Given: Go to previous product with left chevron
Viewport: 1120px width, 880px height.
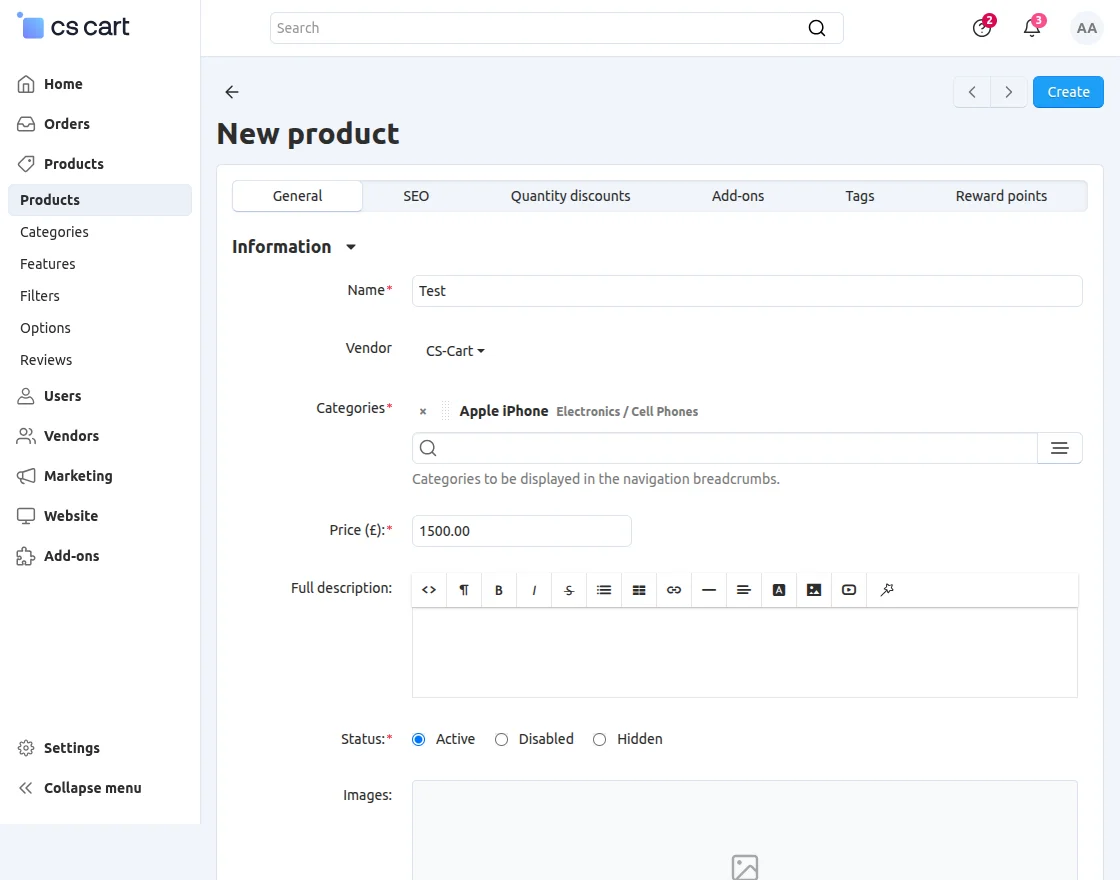Looking at the screenshot, I should pyautogui.click(x=972, y=92).
